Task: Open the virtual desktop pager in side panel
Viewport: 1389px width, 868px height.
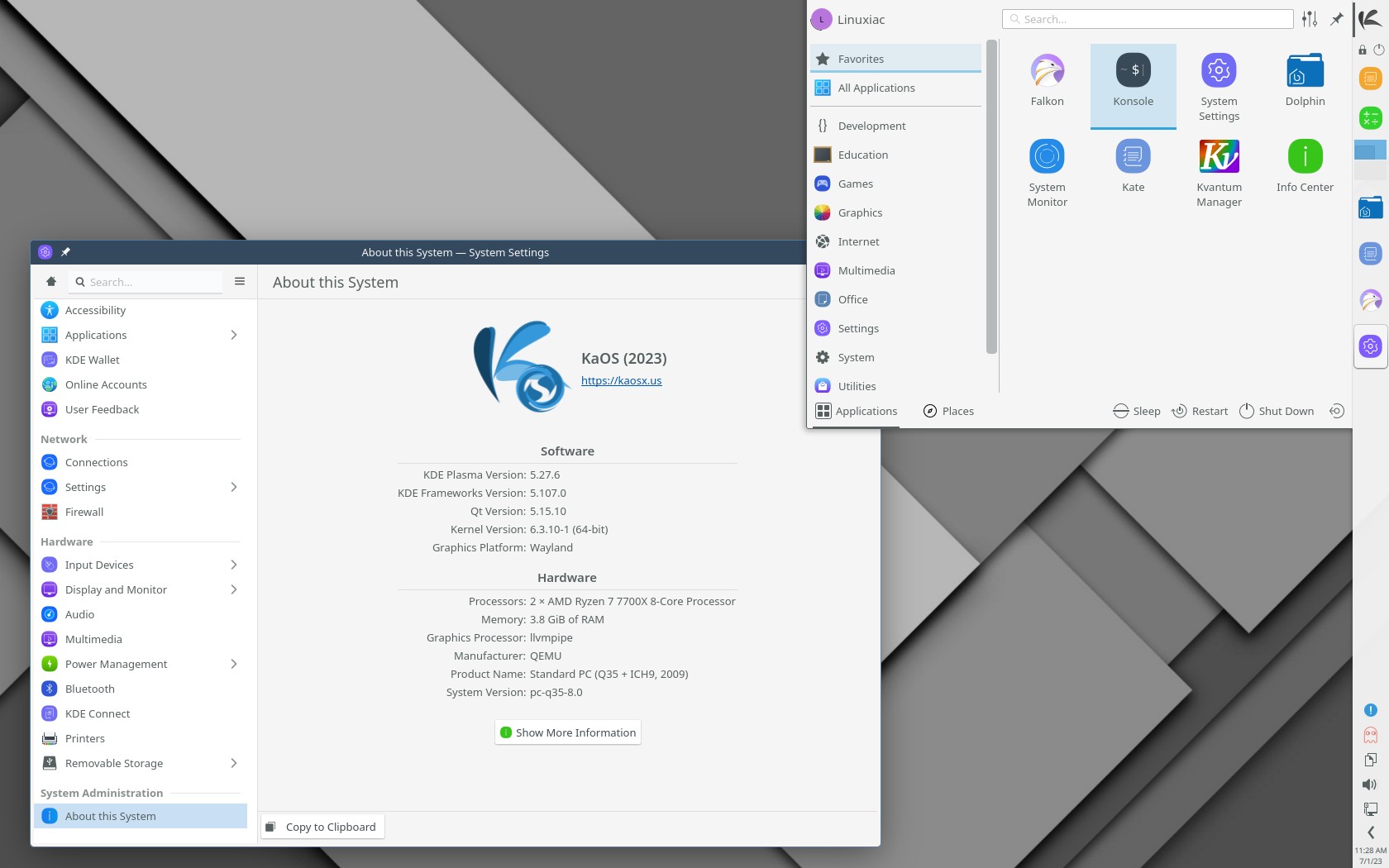Action: [x=1371, y=160]
